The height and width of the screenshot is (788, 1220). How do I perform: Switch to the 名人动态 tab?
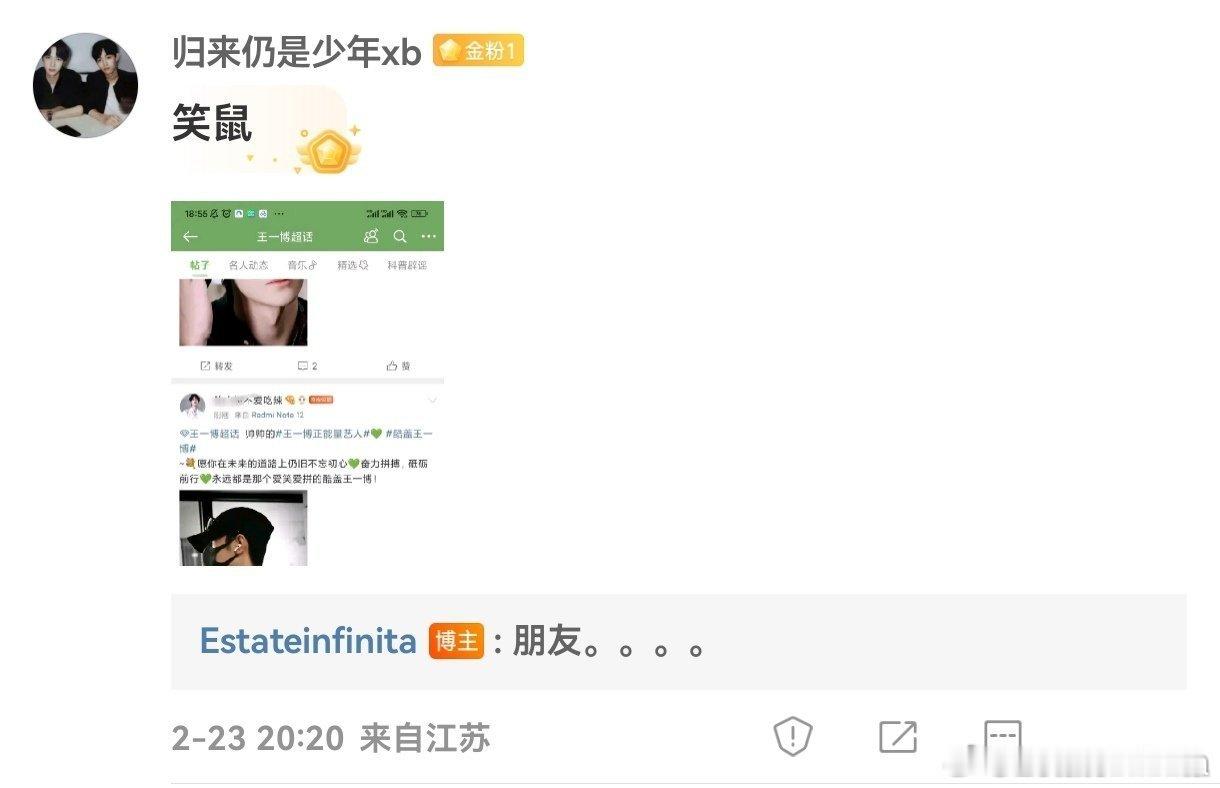click(x=248, y=265)
